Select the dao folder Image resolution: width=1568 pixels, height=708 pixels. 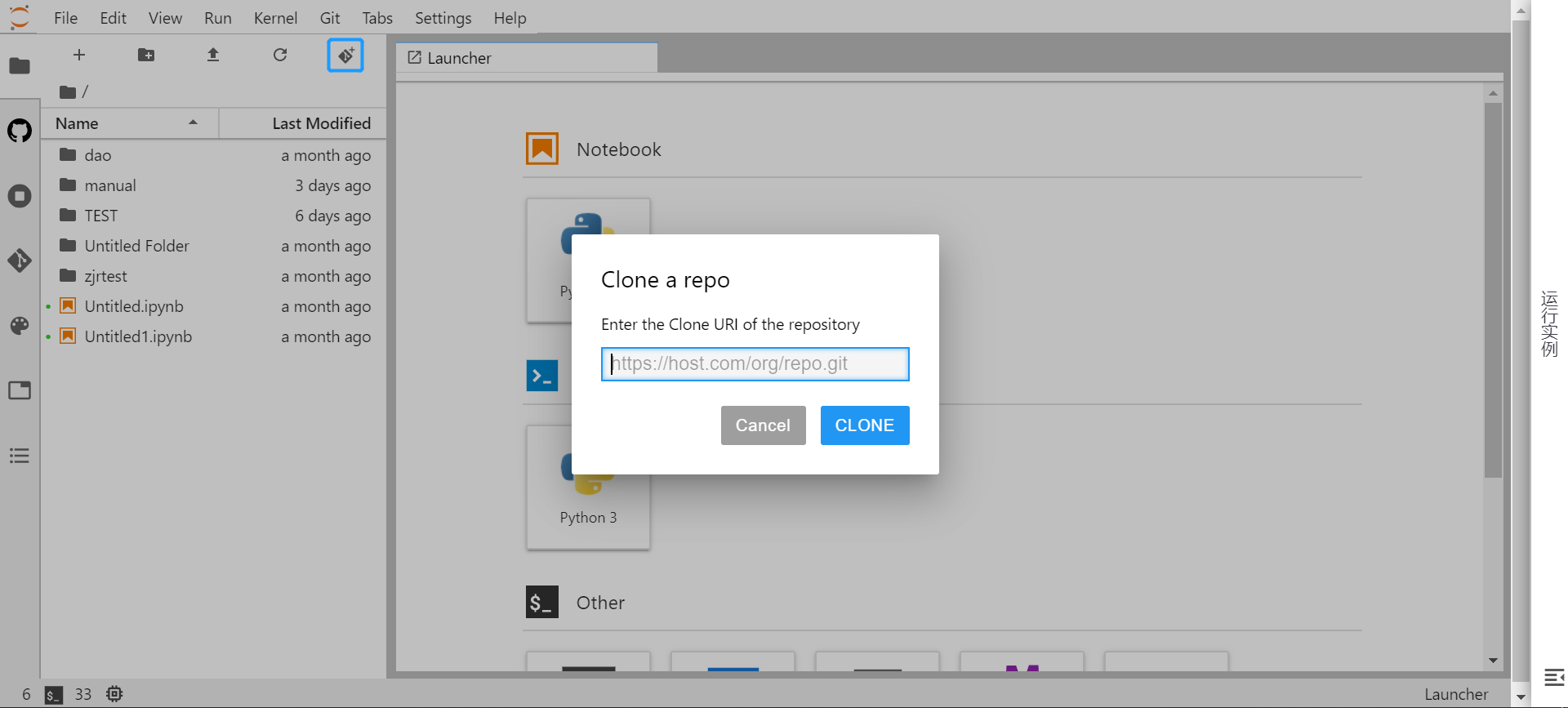click(x=214, y=155)
